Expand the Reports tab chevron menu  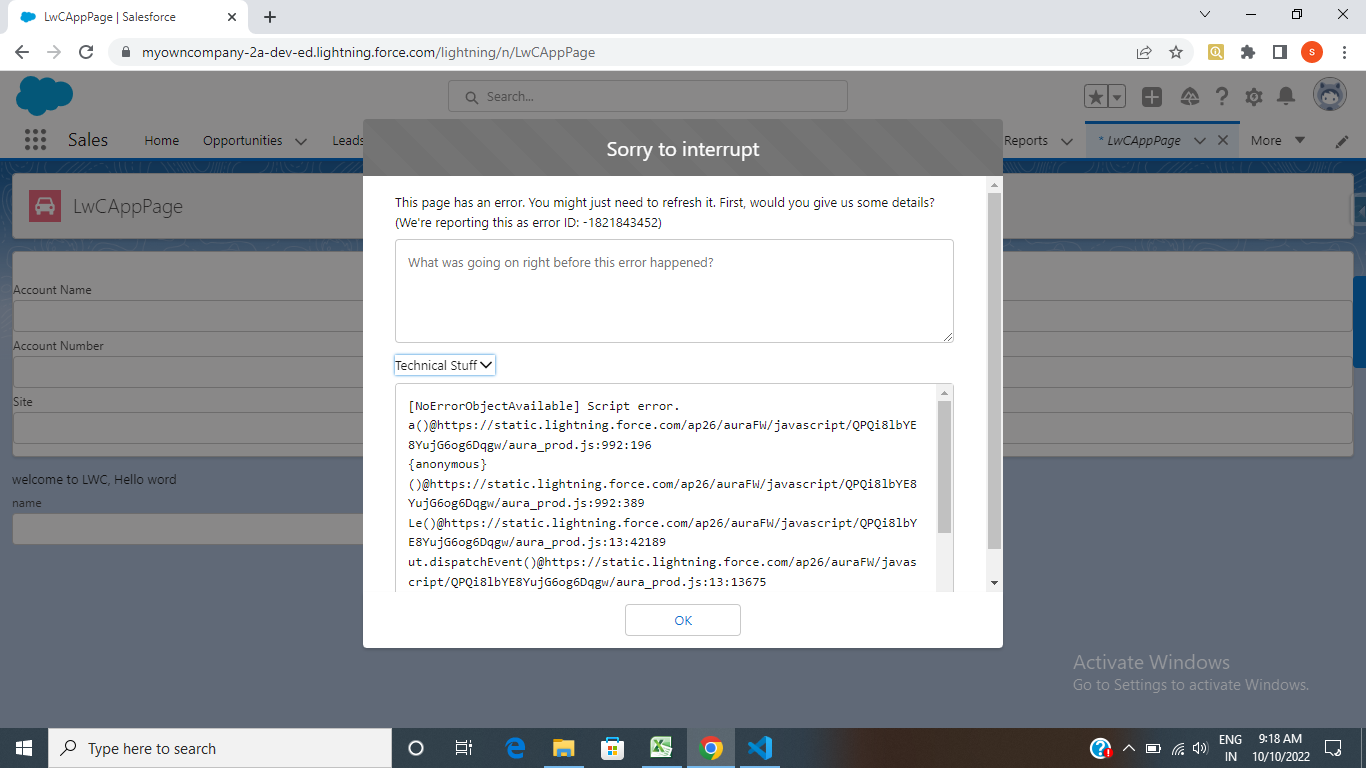[1066, 141]
